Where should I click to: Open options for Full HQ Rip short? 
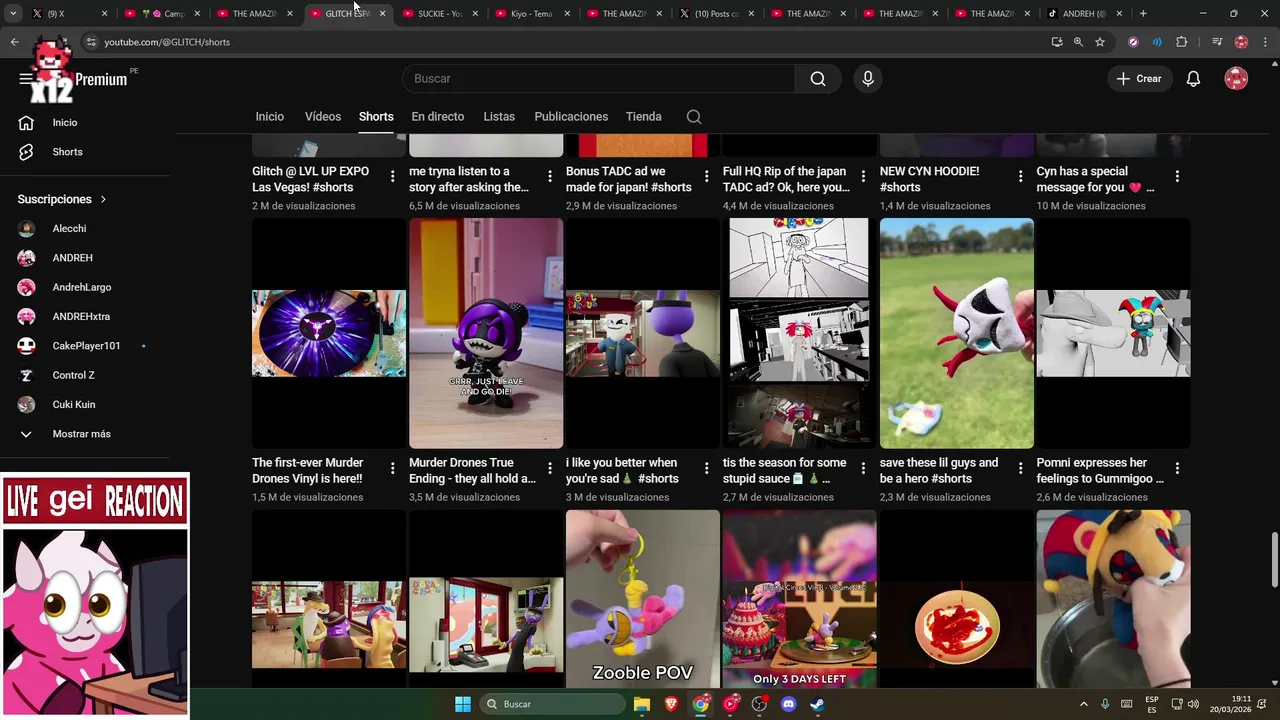point(863,176)
